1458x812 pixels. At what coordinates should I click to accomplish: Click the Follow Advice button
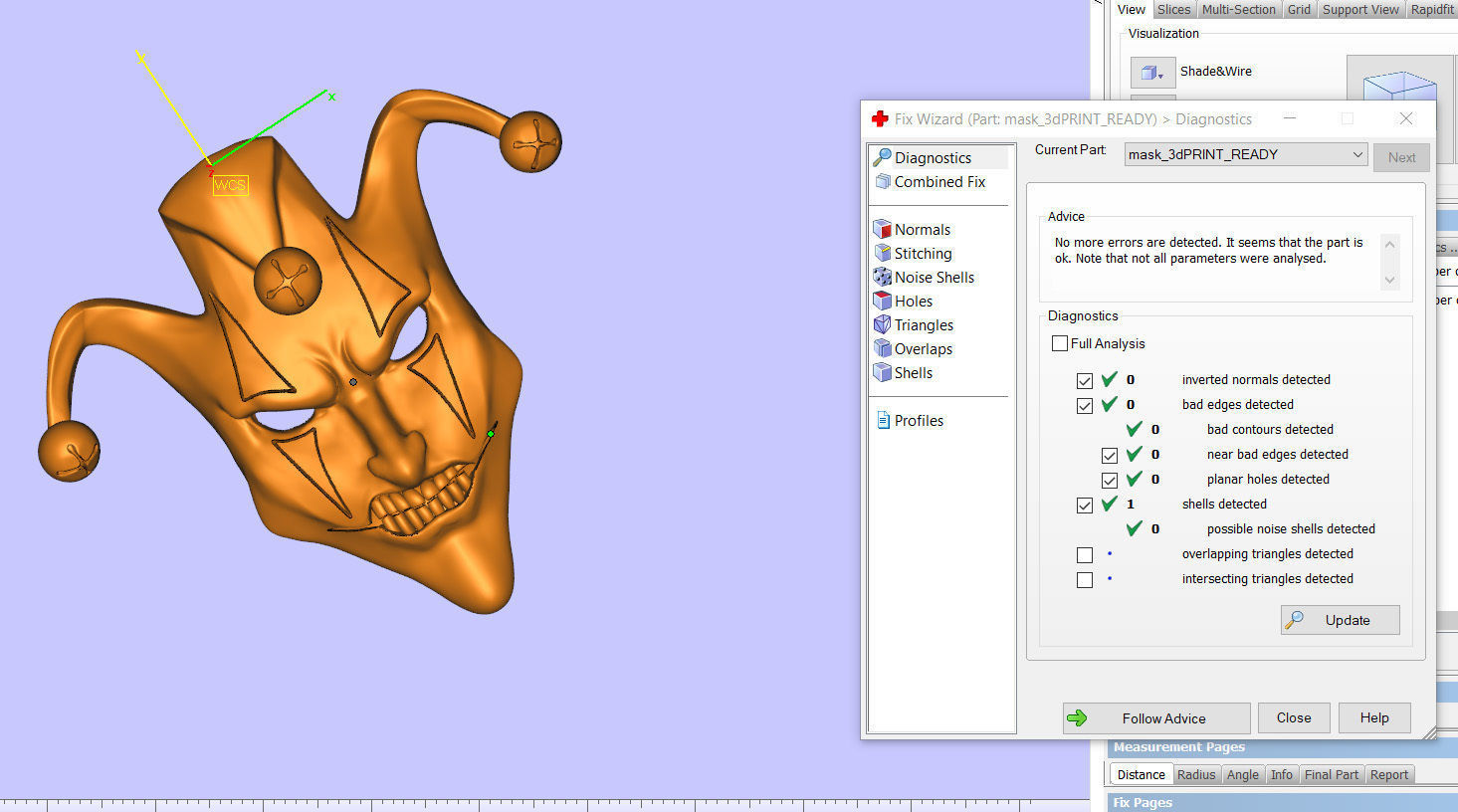tap(1156, 718)
